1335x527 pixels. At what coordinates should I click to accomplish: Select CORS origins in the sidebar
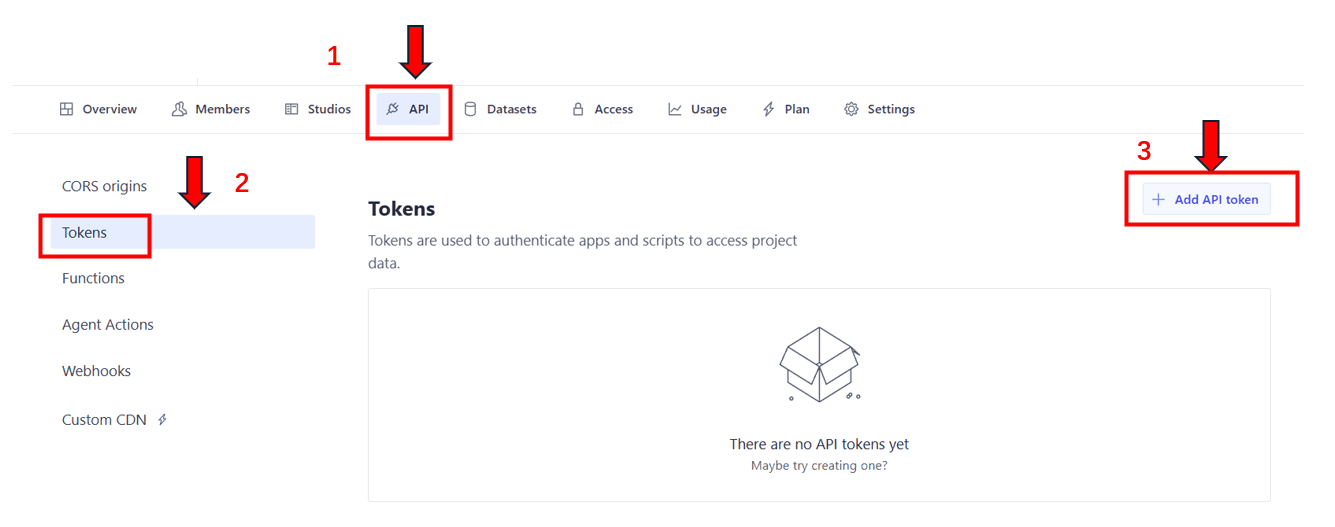point(104,186)
